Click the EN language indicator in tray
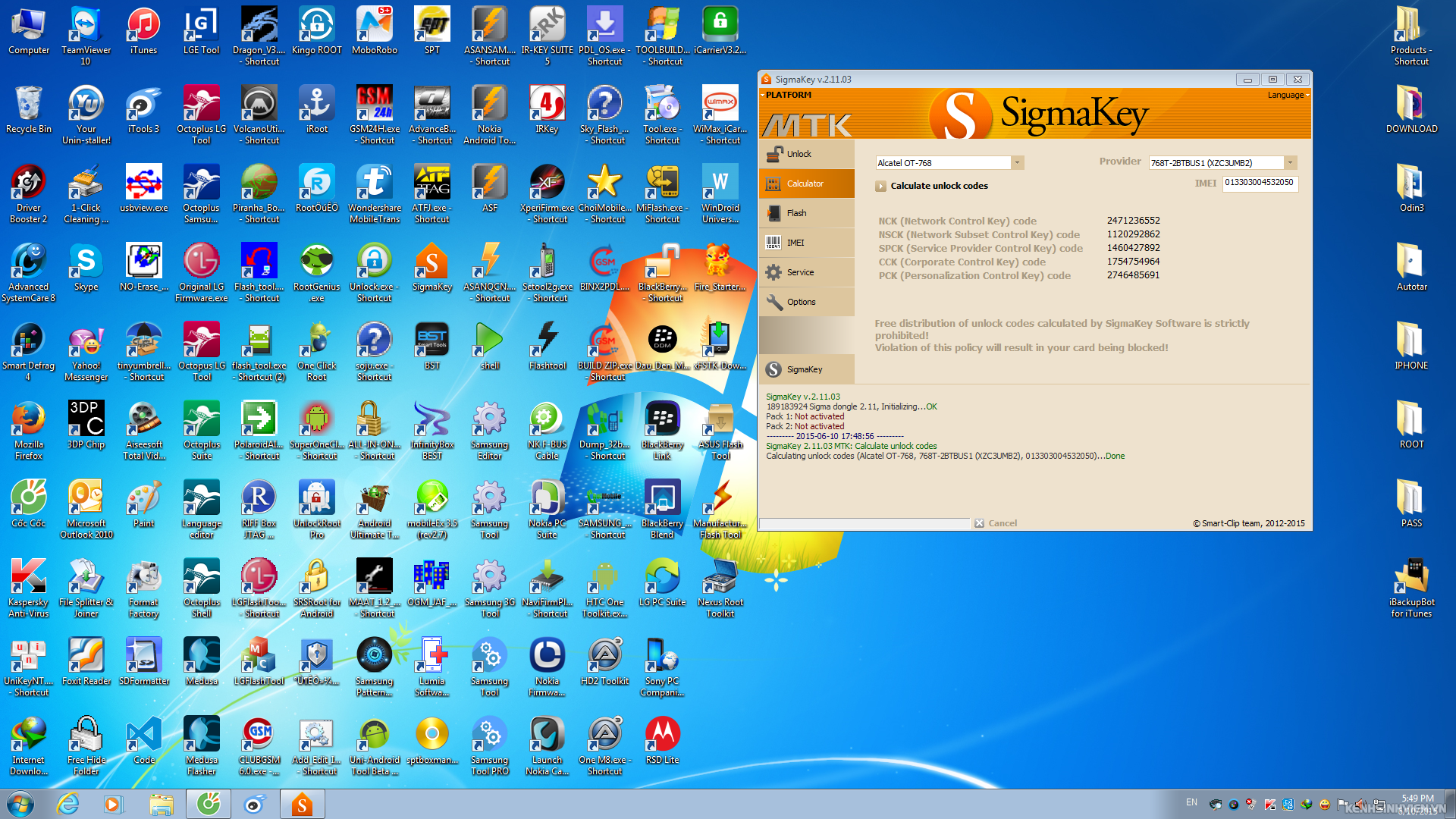The height and width of the screenshot is (819, 1456). [1191, 802]
